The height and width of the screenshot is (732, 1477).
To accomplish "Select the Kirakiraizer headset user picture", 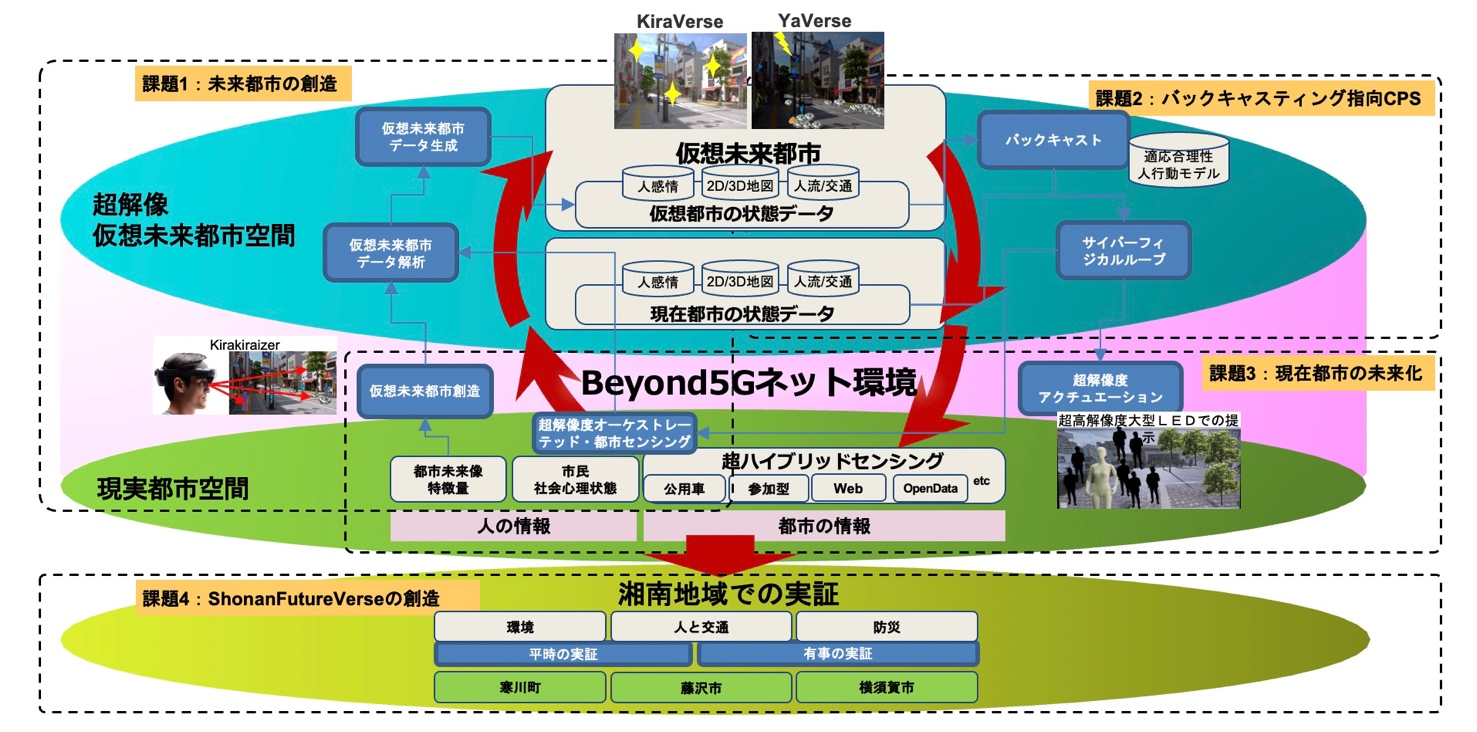I will (243, 376).
